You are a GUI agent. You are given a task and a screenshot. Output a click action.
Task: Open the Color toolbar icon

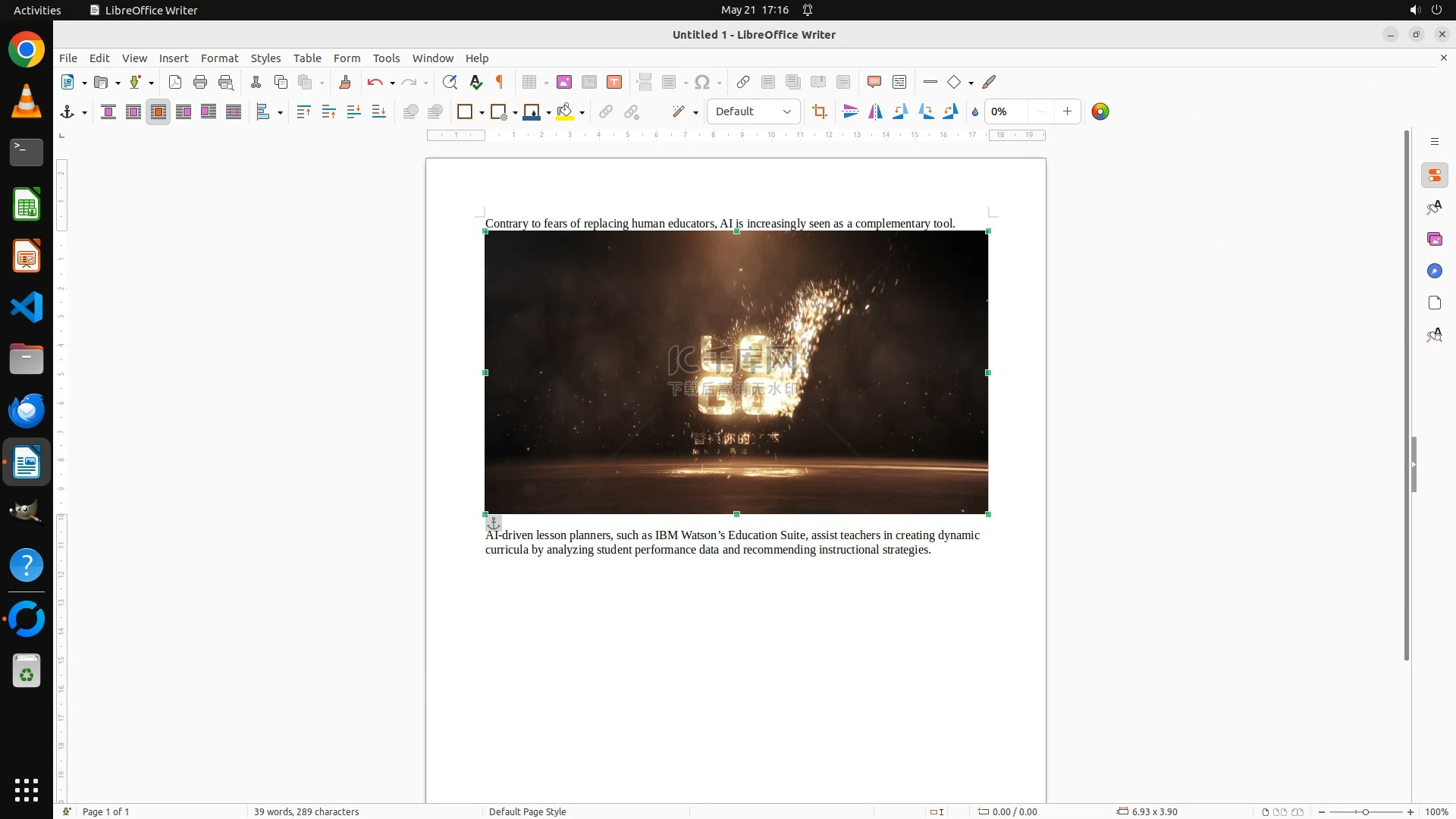click(1100, 111)
